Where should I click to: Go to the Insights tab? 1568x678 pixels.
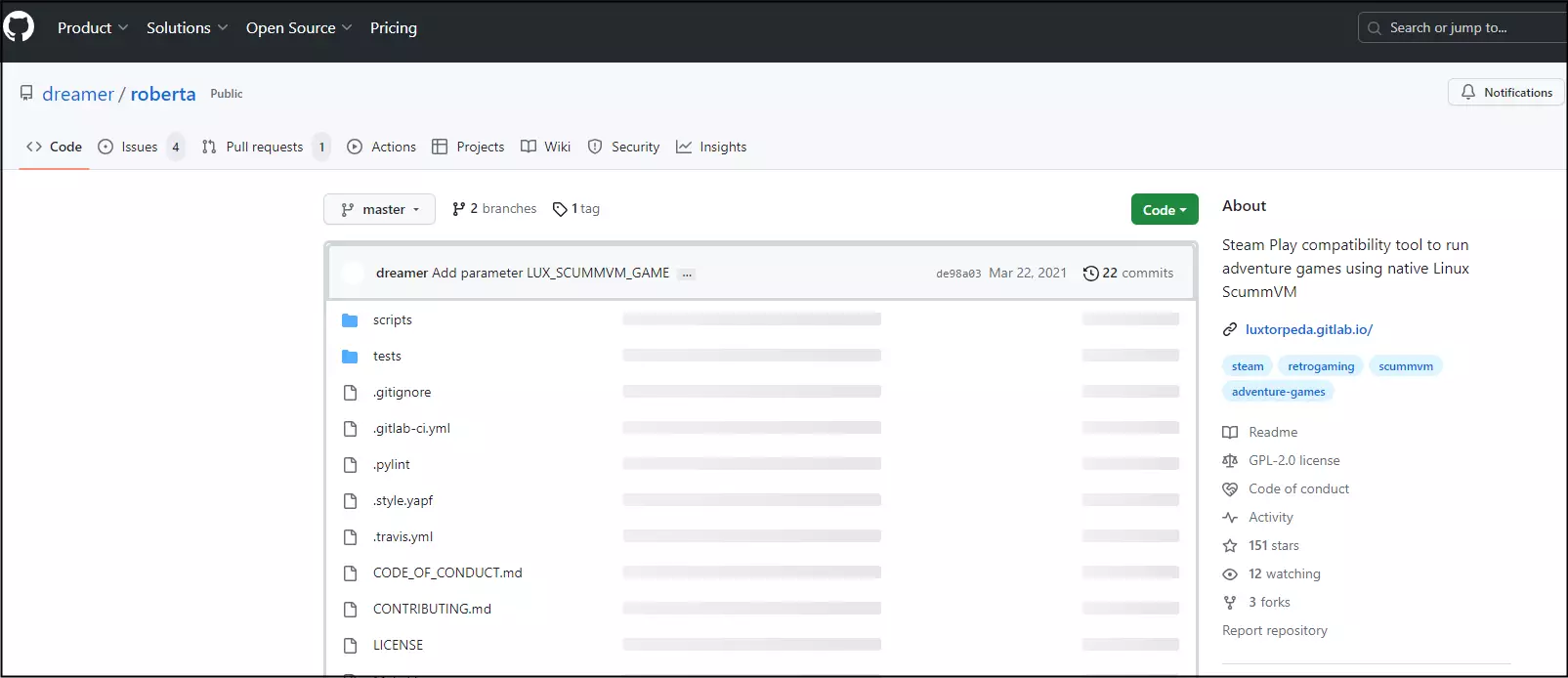tap(722, 147)
